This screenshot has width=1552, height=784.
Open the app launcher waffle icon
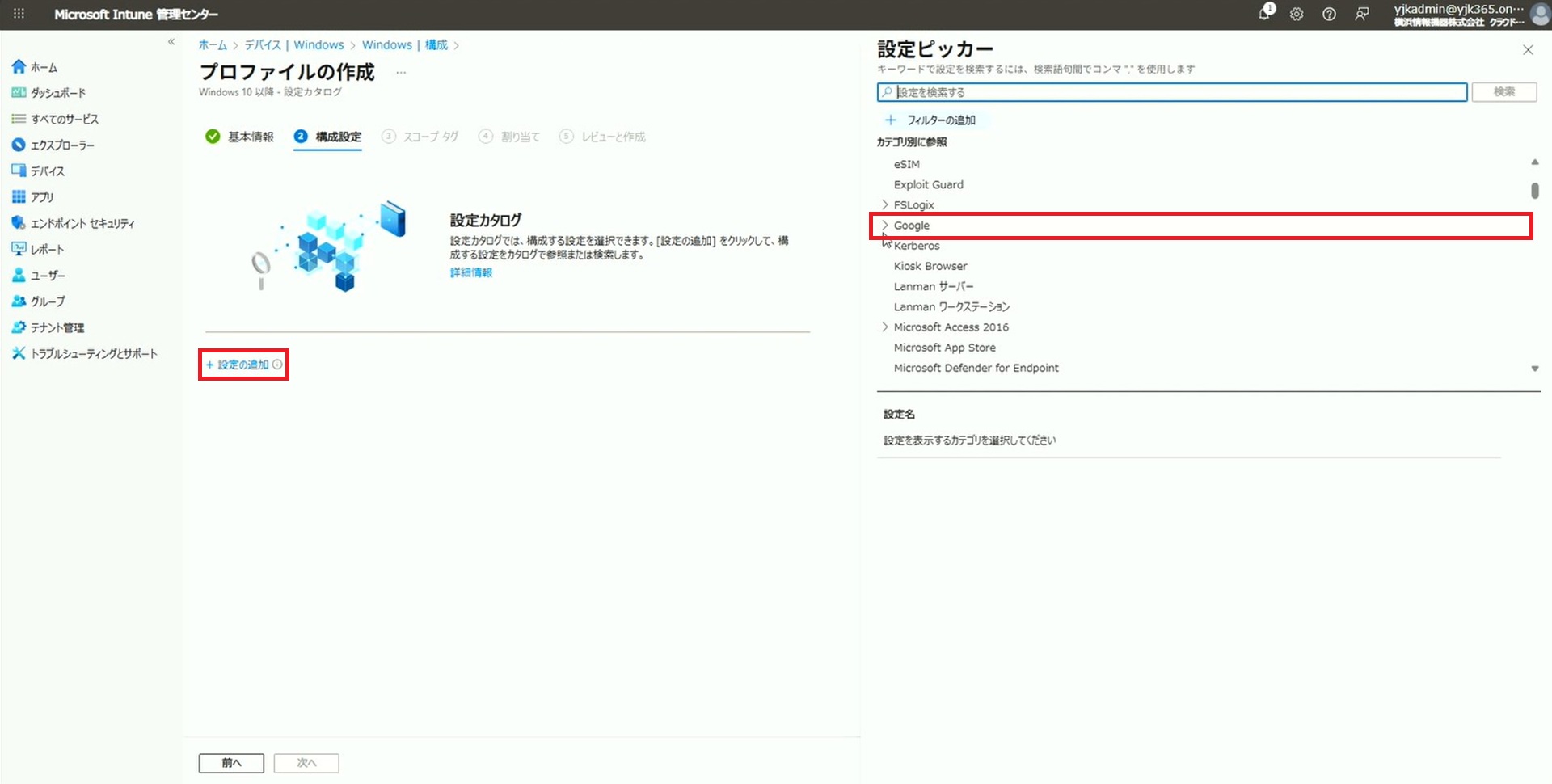19,14
